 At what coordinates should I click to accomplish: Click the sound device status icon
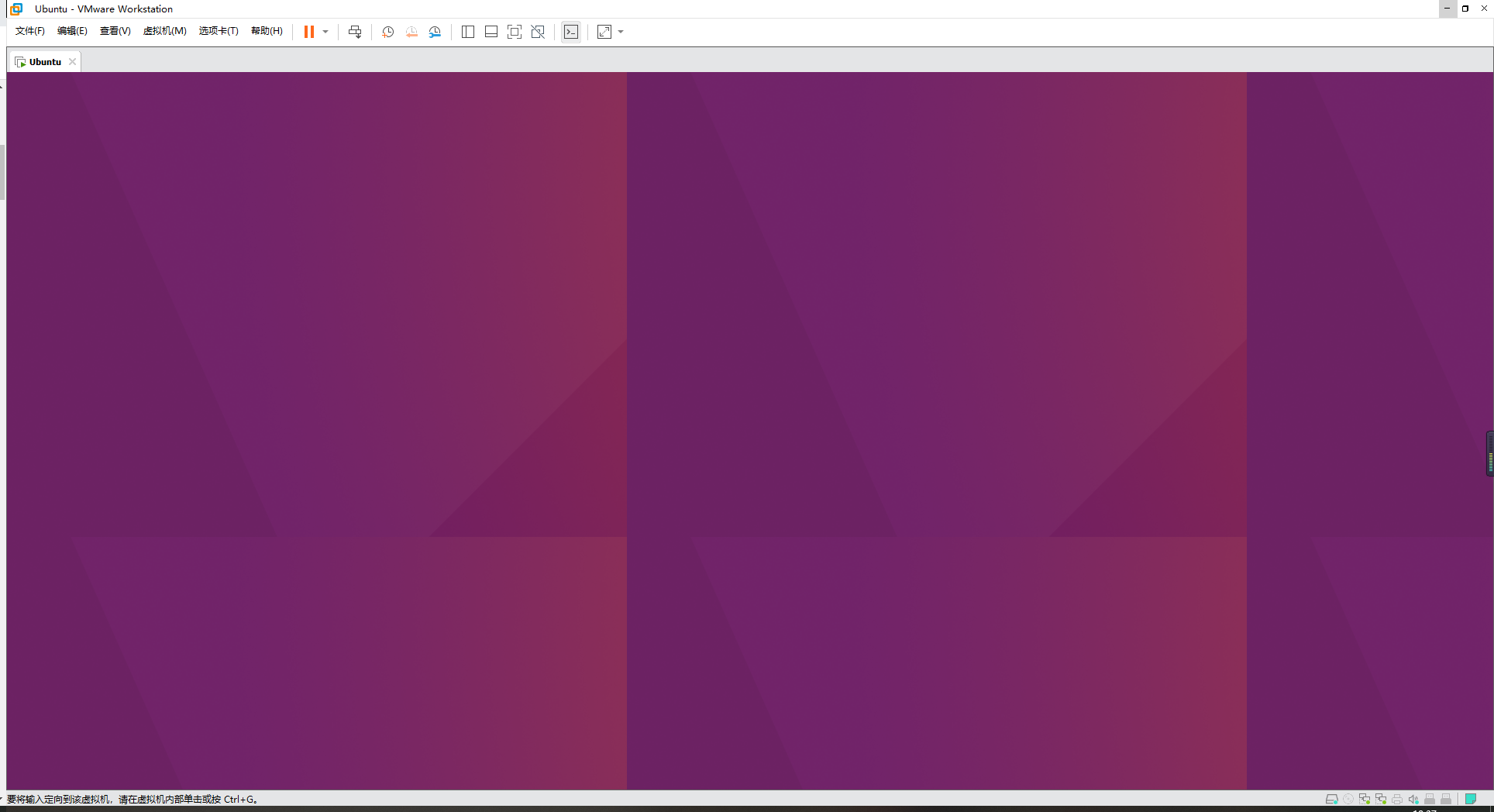coord(1413,799)
